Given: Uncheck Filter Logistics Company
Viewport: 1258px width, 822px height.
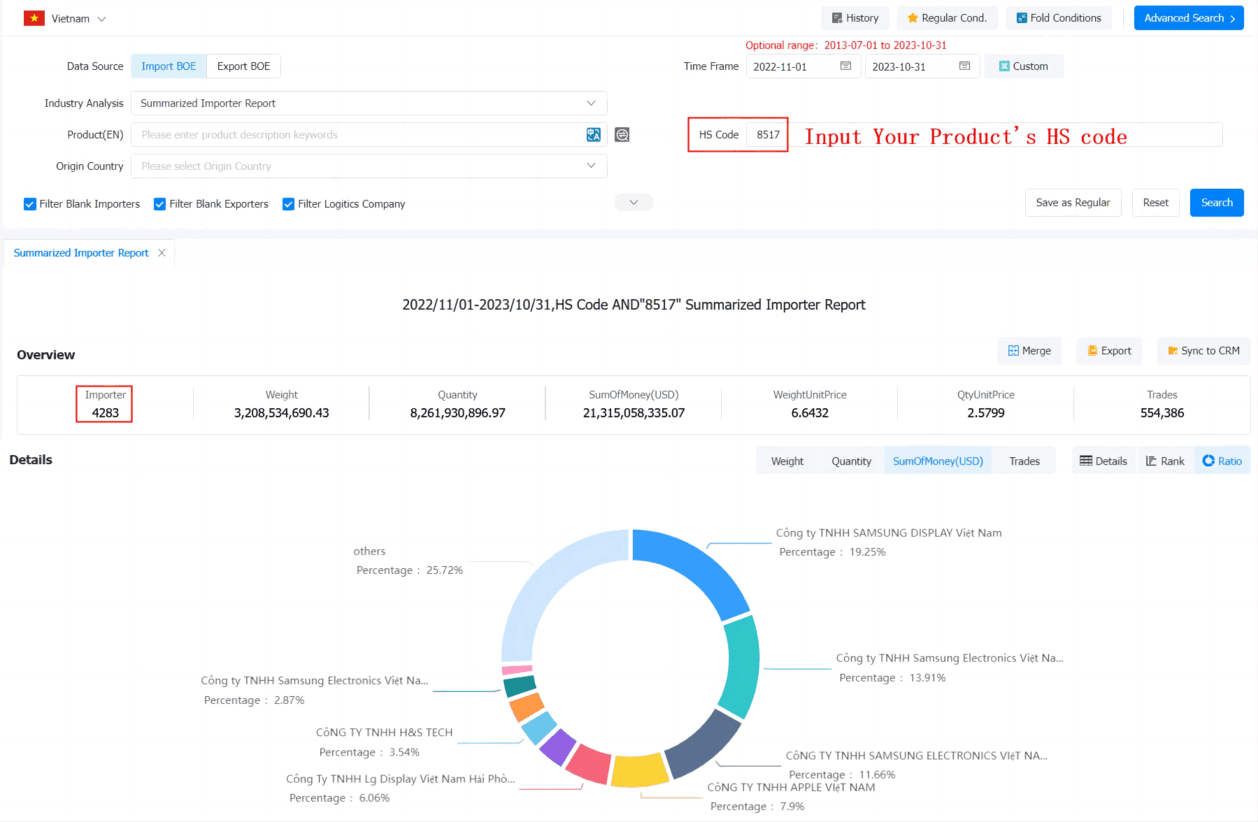Looking at the screenshot, I should (288, 204).
